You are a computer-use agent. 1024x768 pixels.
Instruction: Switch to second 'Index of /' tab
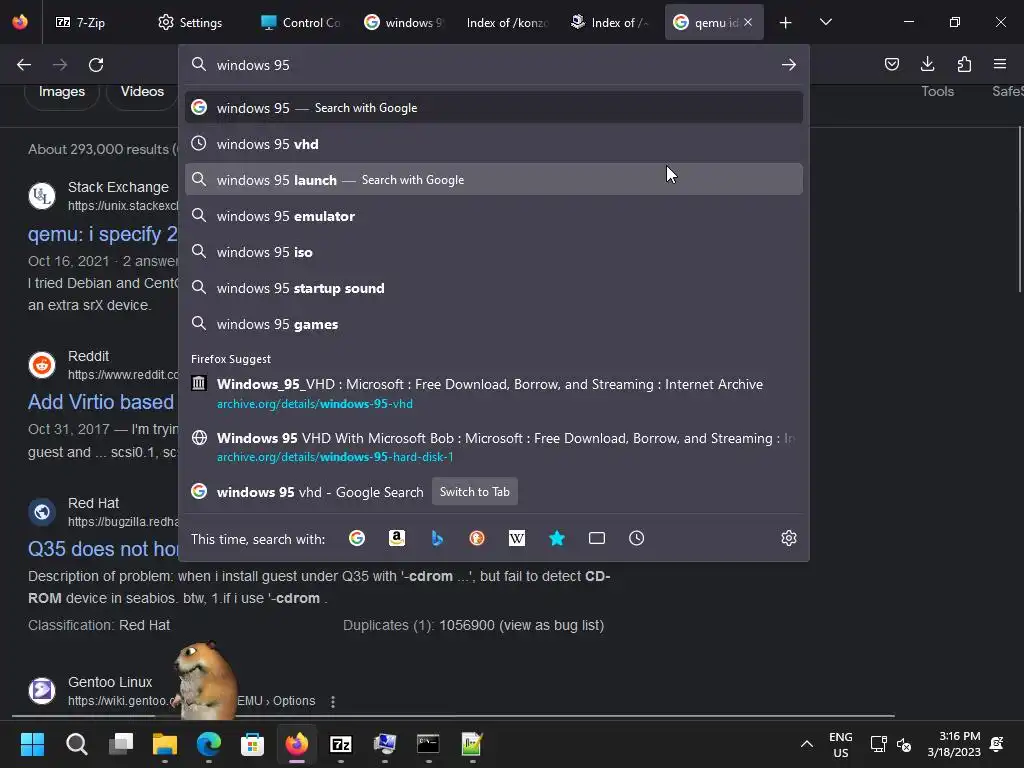tap(611, 22)
